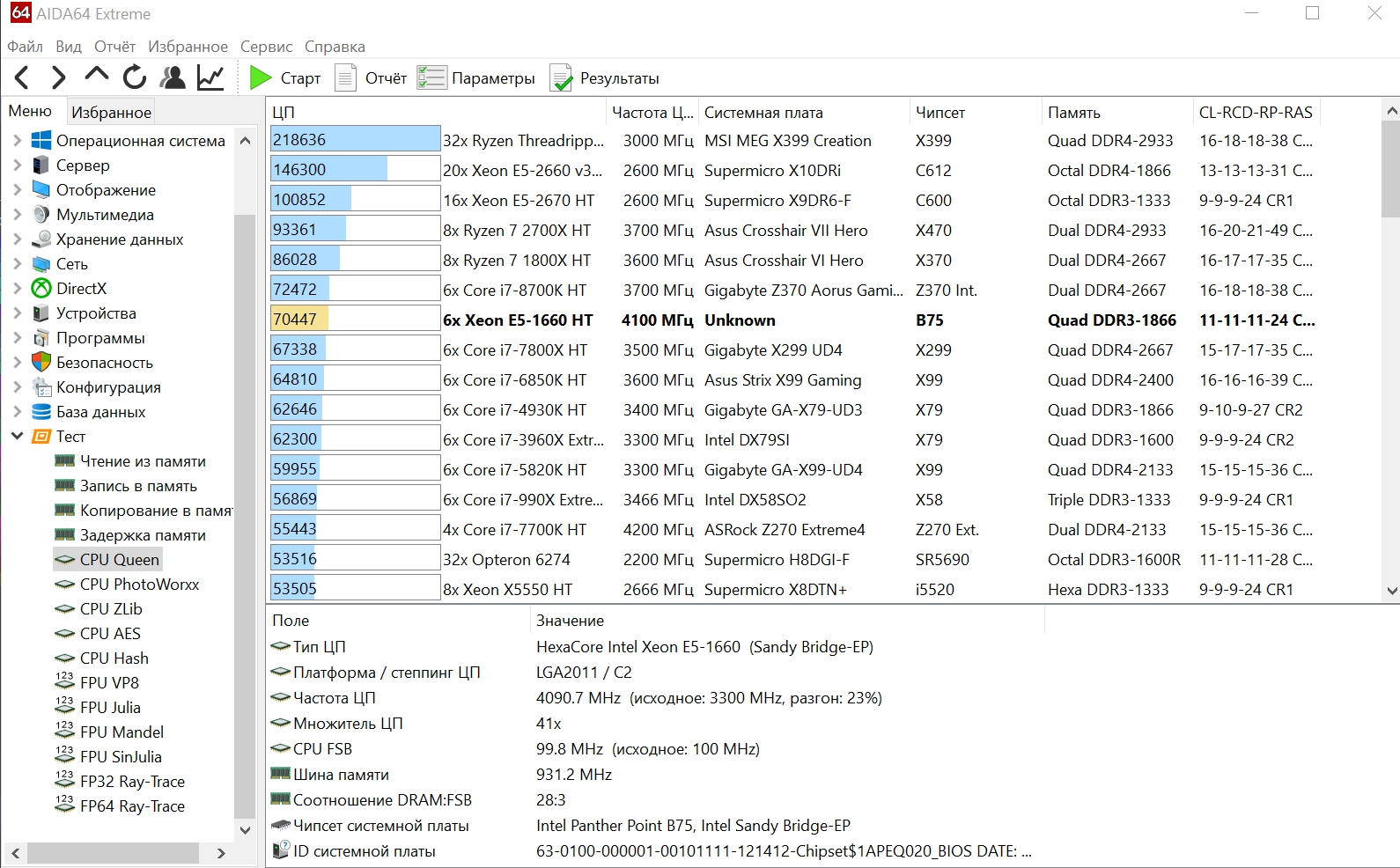The image size is (1400, 868).
Task: Click the Windows logo icon beside Операционная система
Action: point(41,141)
